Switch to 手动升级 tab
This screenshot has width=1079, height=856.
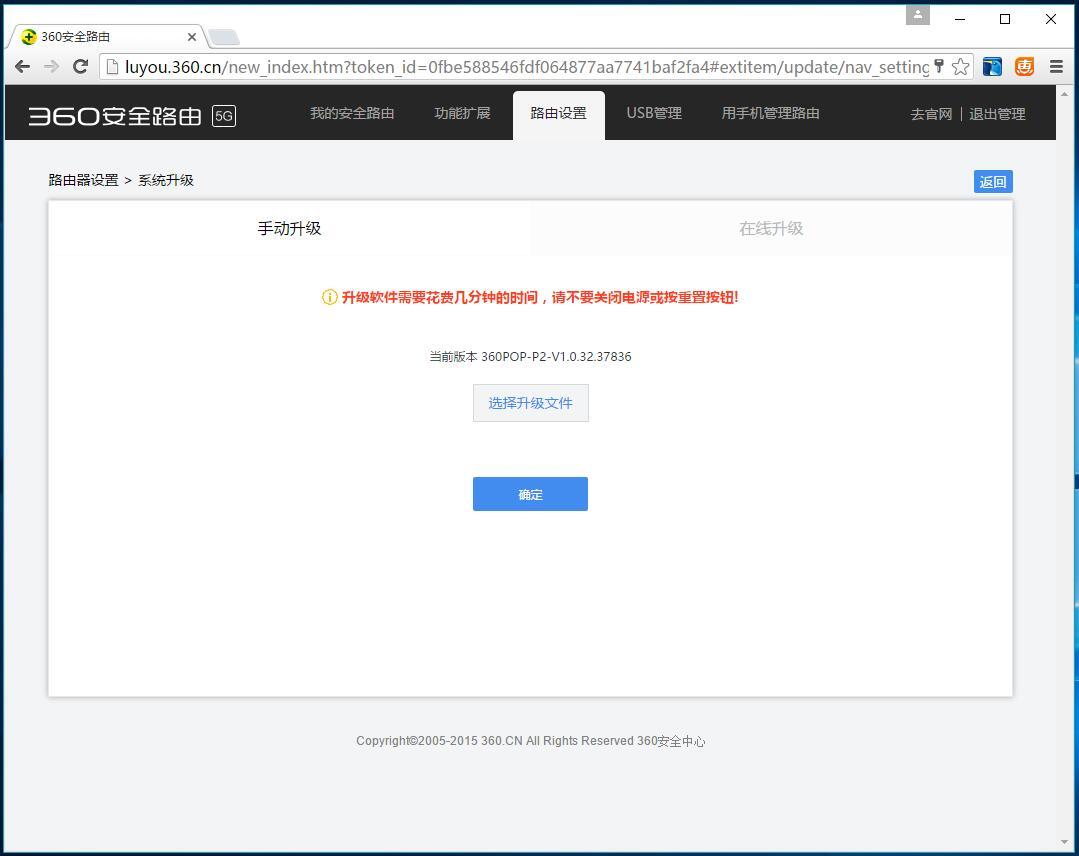coord(289,228)
